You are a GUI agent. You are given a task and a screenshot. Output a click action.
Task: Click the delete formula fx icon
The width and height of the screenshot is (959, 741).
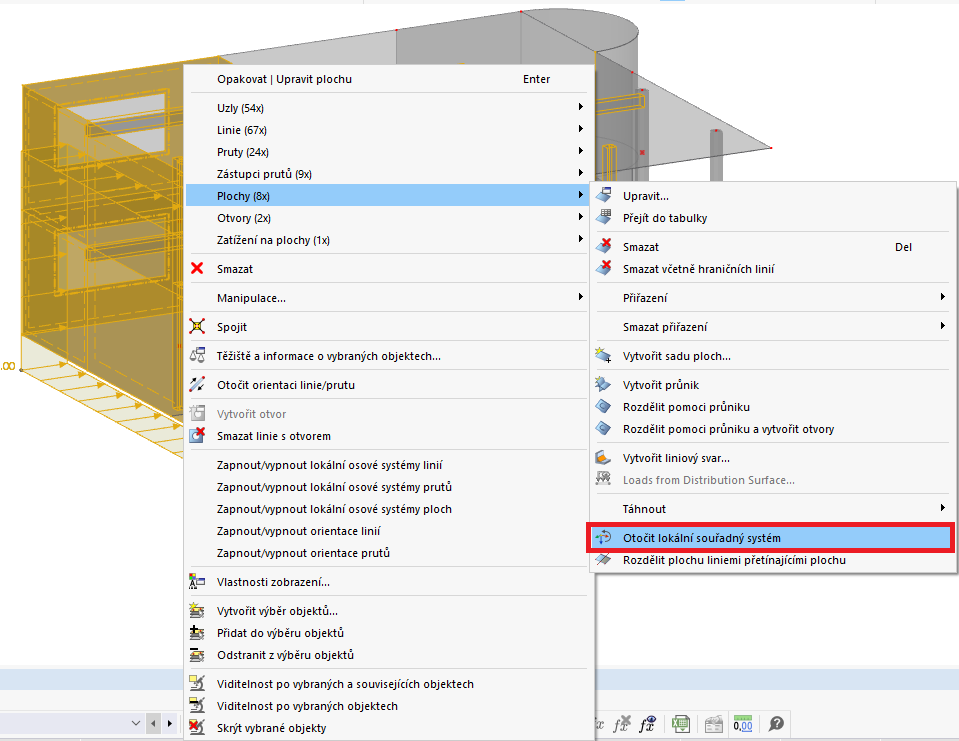(620, 723)
